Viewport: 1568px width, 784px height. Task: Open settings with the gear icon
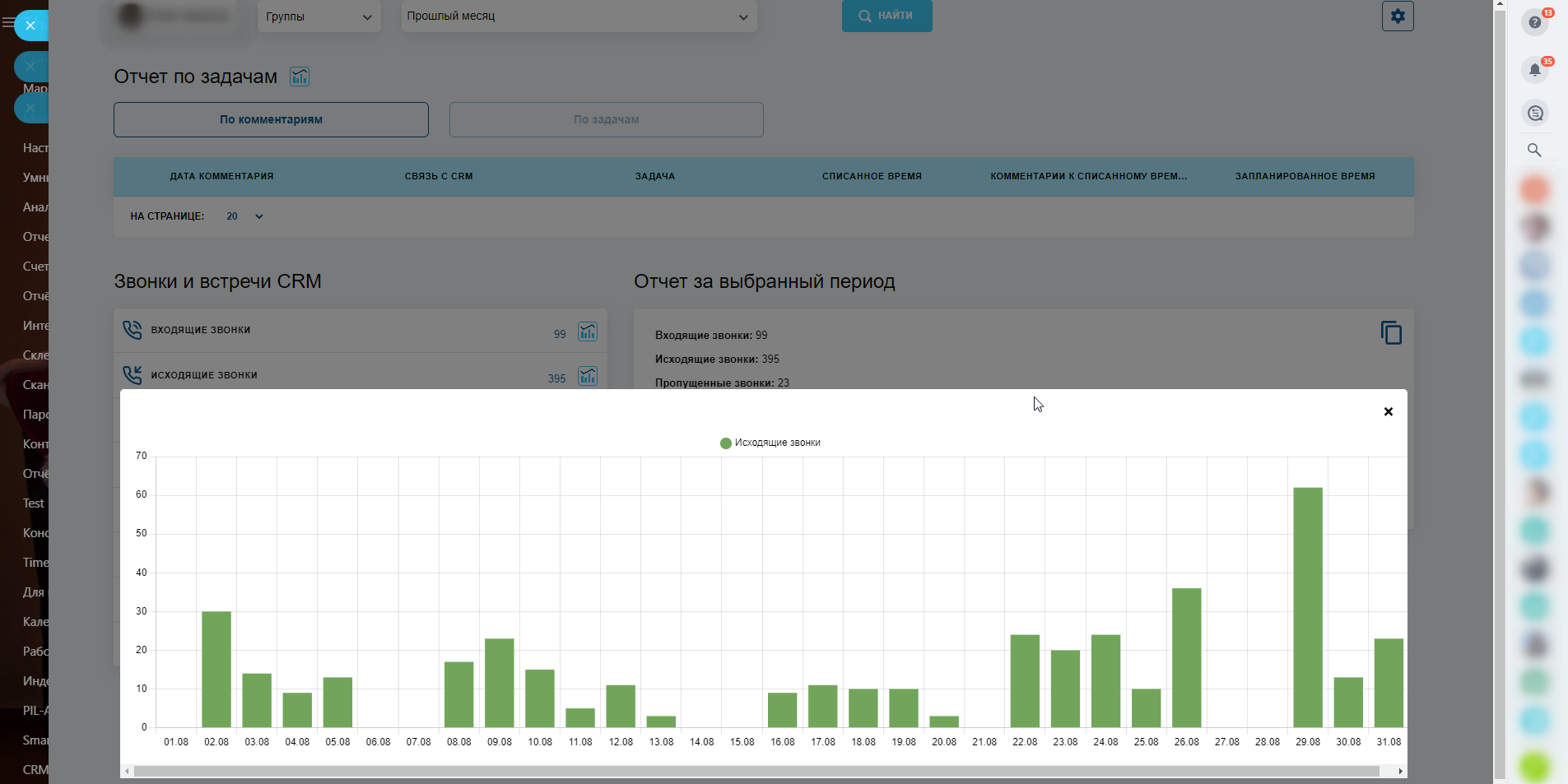pyautogui.click(x=1397, y=16)
